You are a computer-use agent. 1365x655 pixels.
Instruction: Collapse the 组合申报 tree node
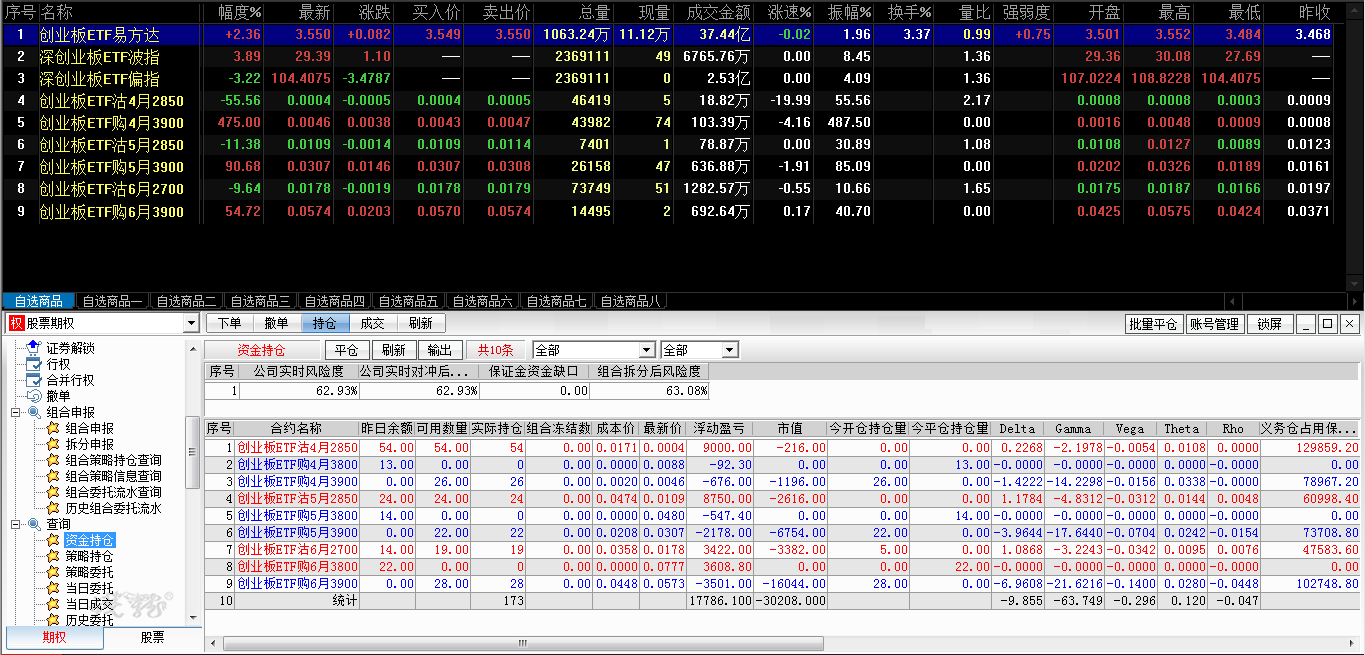coord(16,412)
